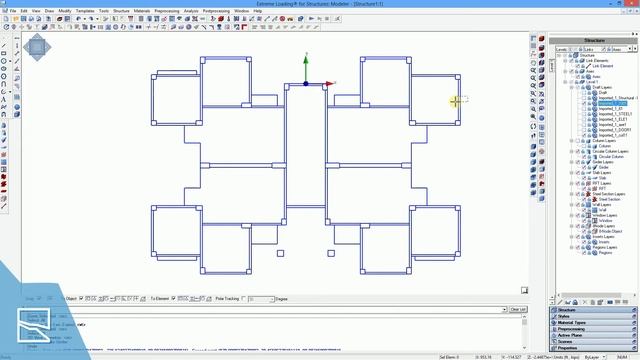
Task: Toggle the To Element snap checkbox
Action: click(x=173, y=299)
